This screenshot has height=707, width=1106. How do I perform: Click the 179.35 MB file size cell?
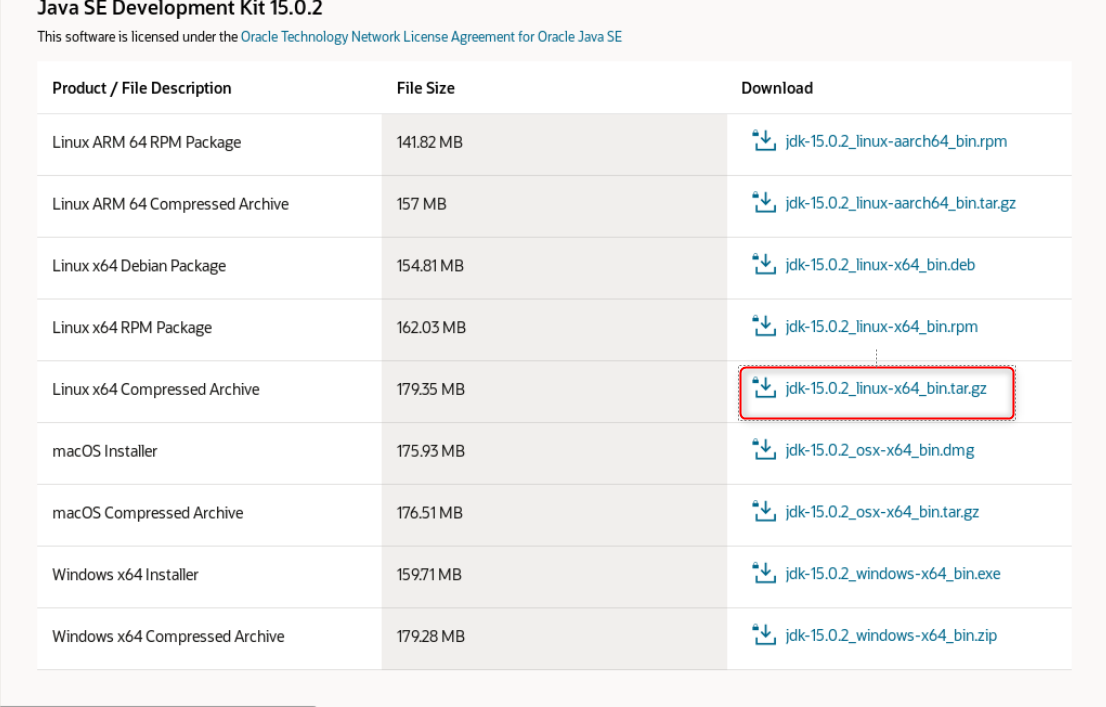(554, 392)
